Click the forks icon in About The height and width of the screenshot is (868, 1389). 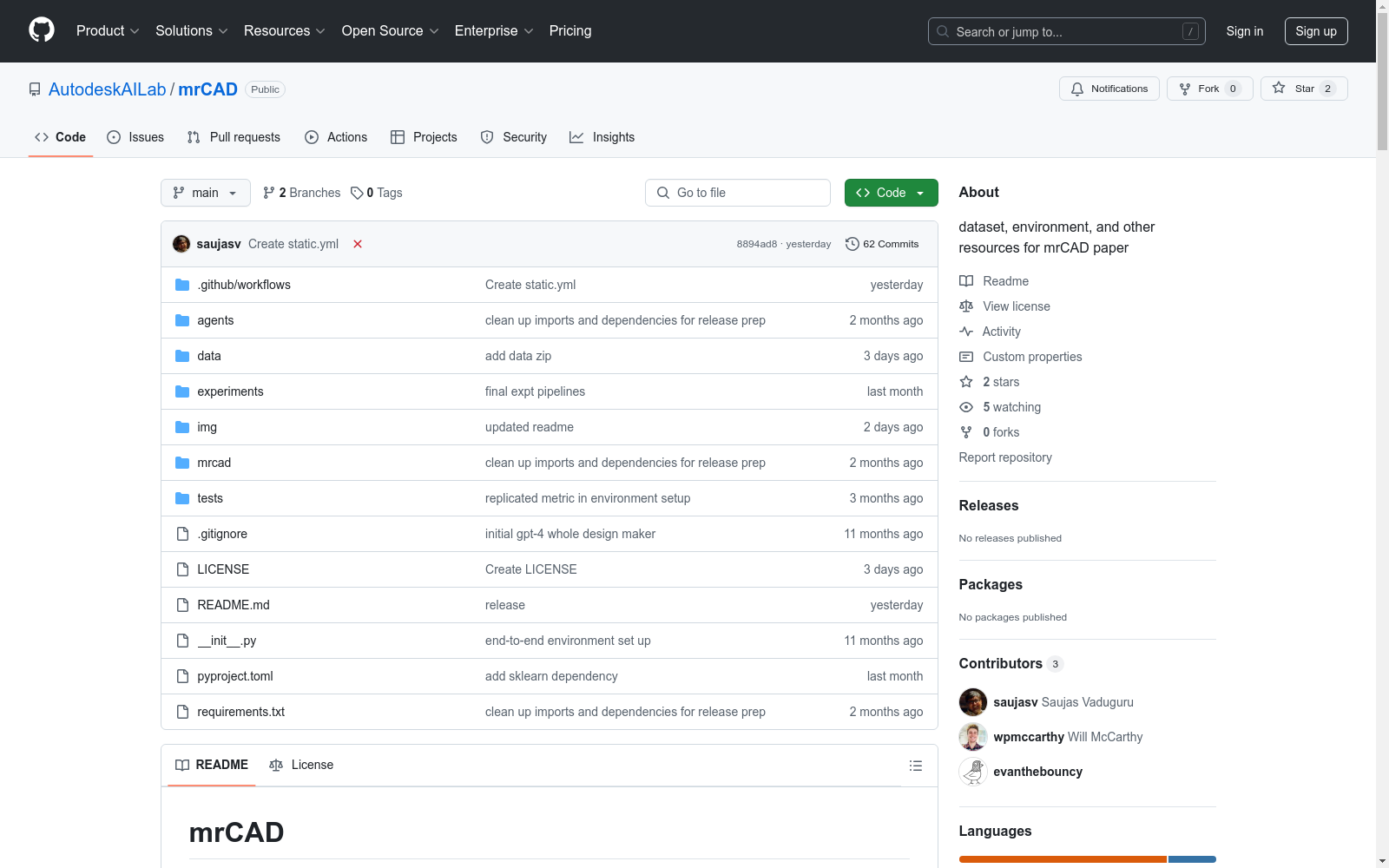[x=966, y=432]
